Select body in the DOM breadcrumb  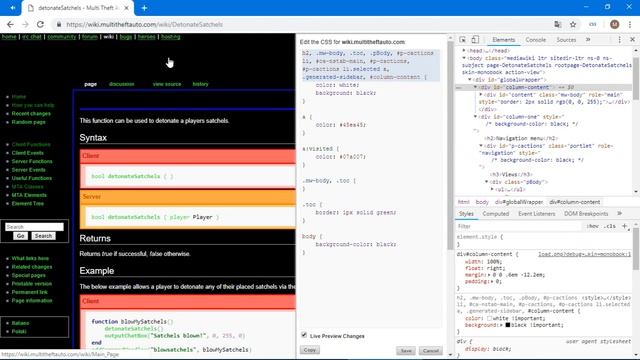pyautogui.click(x=482, y=202)
